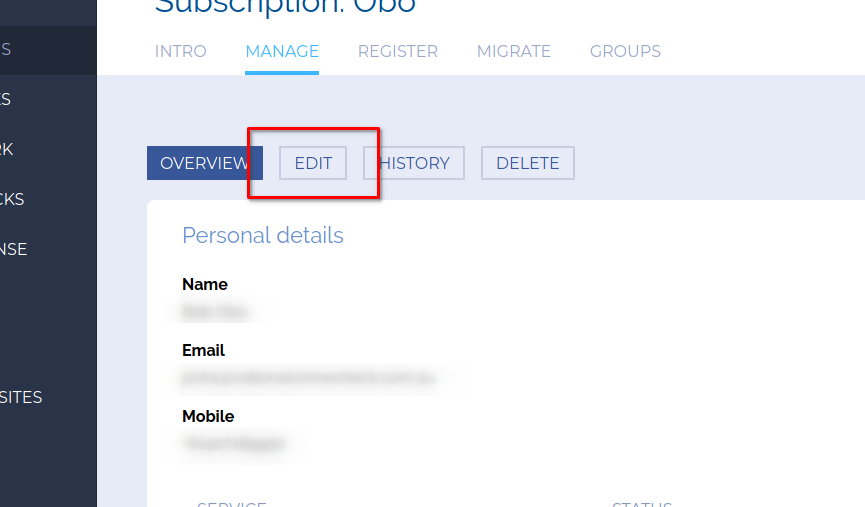The height and width of the screenshot is (507, 865).
Task: Go to the REGISTER tab
Action: coord(397,51)
